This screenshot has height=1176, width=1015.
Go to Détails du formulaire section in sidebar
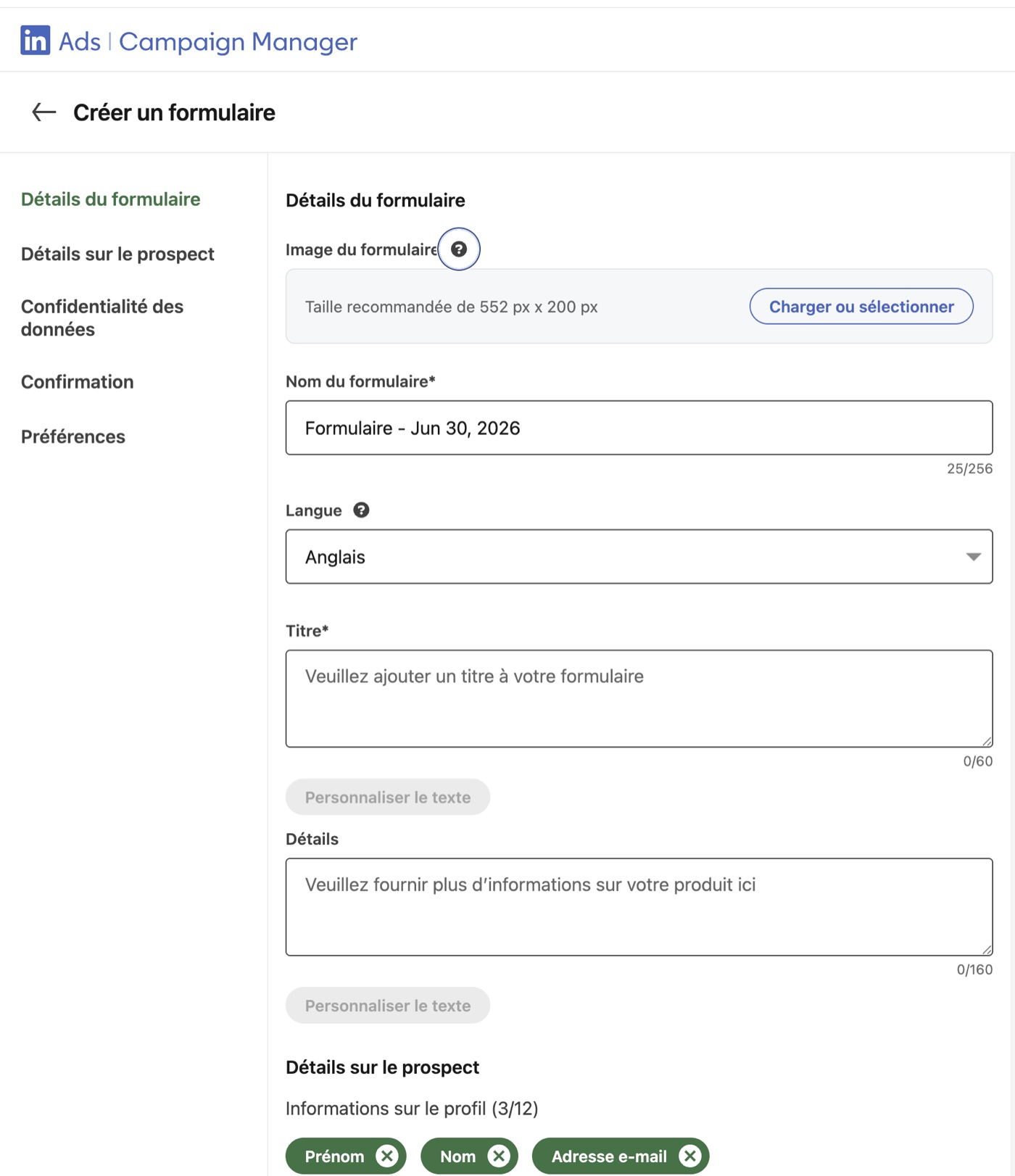pos(110,199)
